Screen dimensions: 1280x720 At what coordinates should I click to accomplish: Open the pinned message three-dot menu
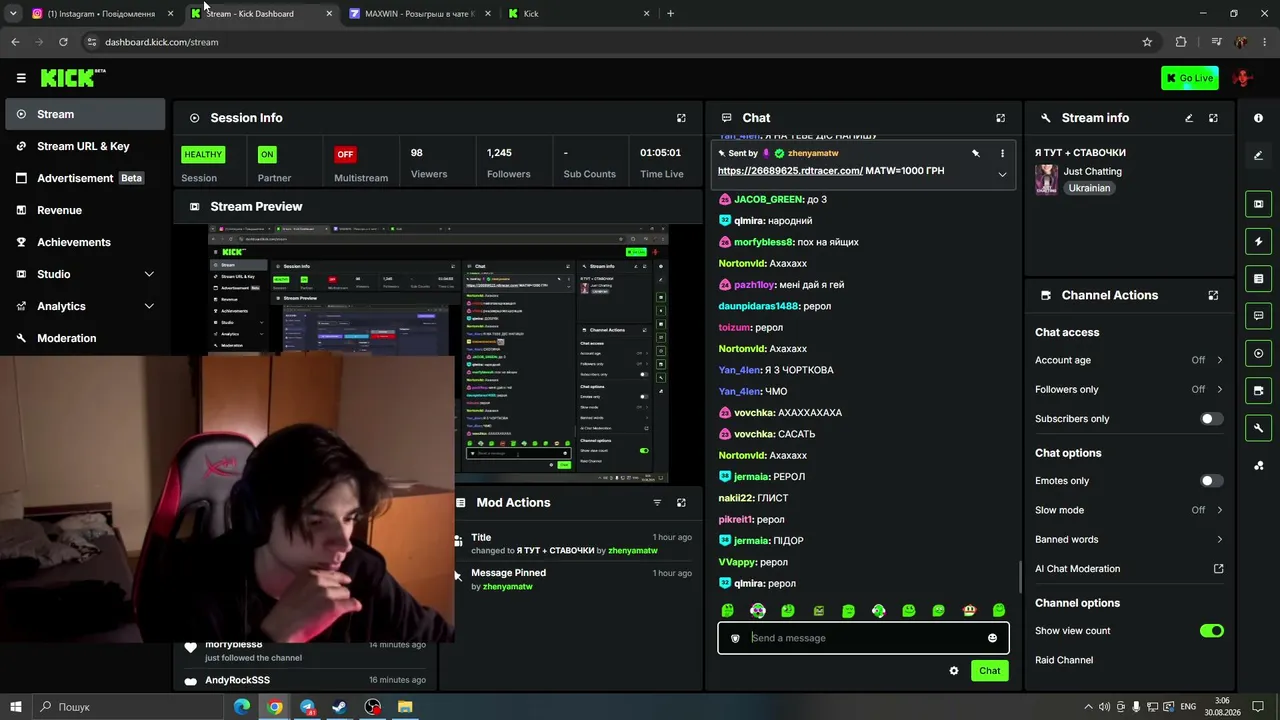1002,153
